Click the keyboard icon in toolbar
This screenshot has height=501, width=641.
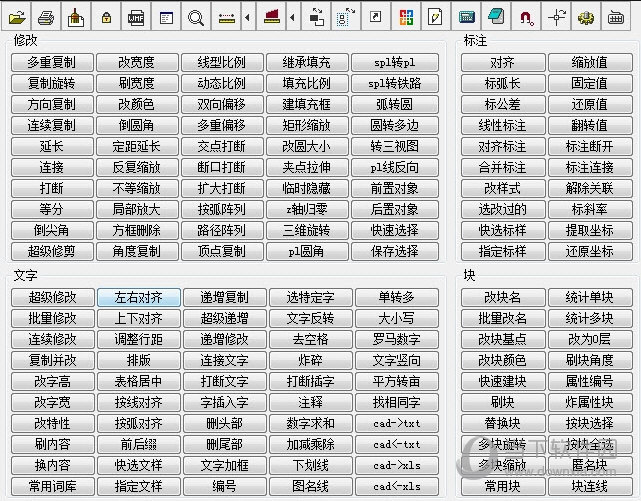[x=616, y=17]
